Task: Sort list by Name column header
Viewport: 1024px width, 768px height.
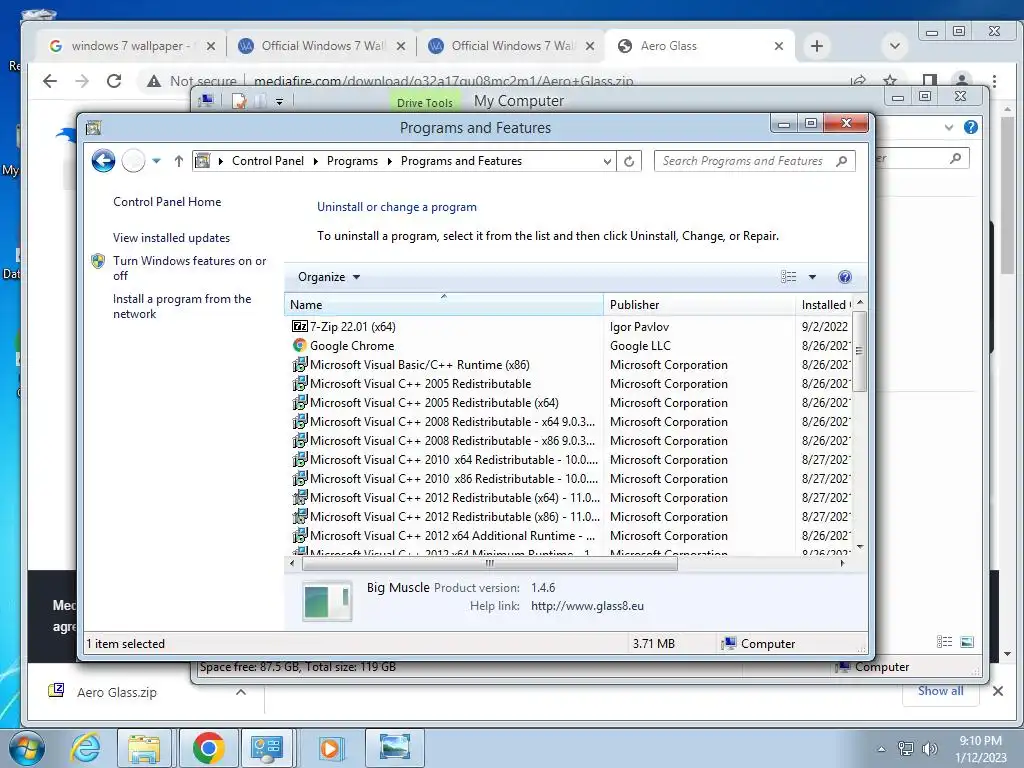Action: click(443, 304)
